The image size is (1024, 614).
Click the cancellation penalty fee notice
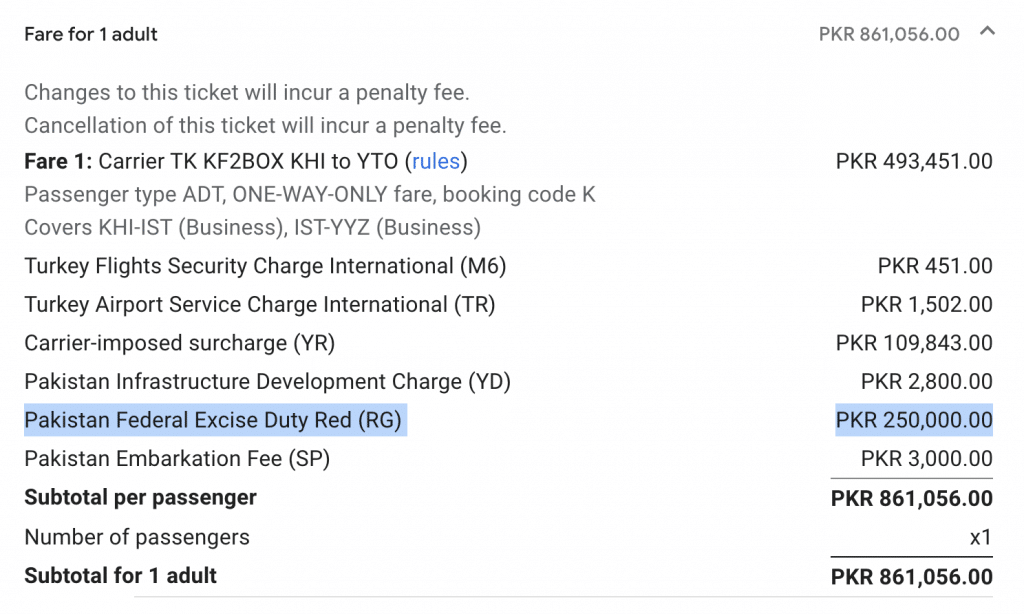(265, 126)
